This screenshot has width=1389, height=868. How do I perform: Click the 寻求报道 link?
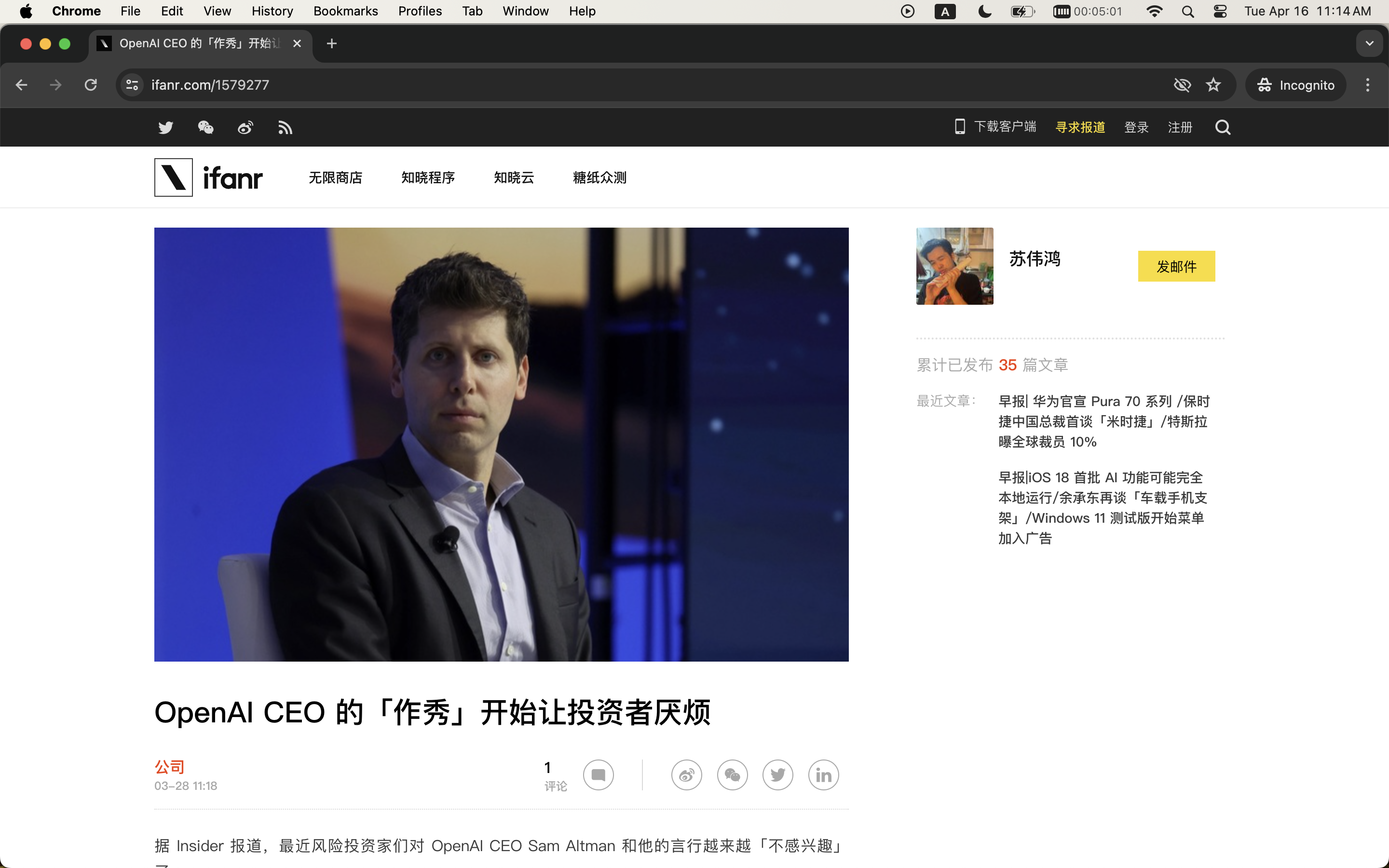1080,127
